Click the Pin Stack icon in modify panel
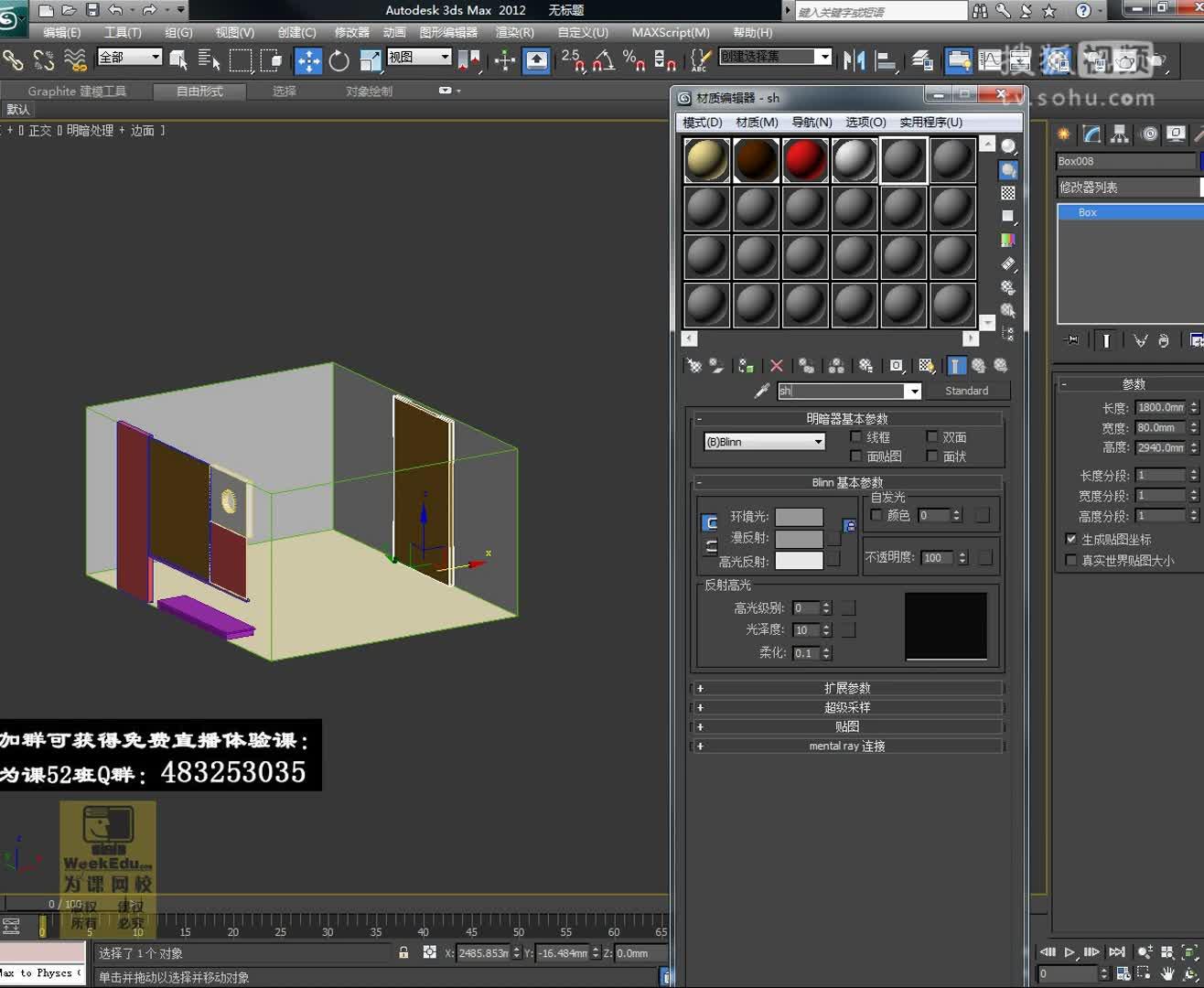1204x988 pixels. [1071, 339]
